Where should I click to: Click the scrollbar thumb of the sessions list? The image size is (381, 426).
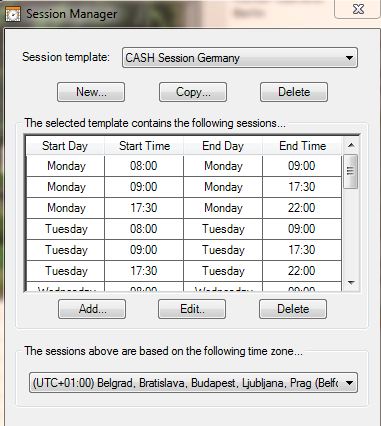pos(350,171)
